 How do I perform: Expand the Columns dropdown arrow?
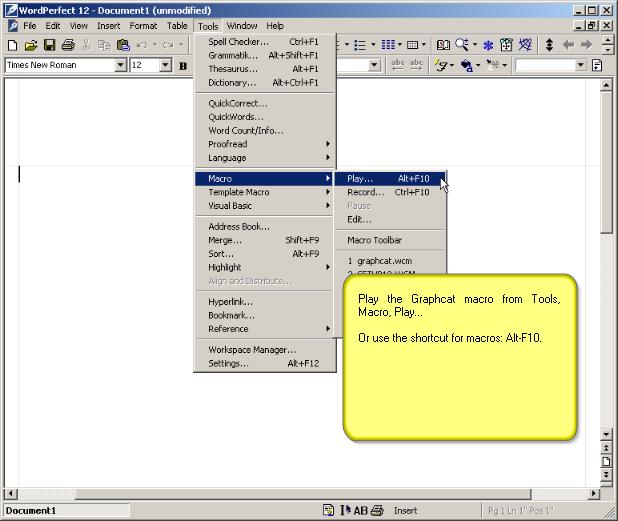click(x=399, y=45)
